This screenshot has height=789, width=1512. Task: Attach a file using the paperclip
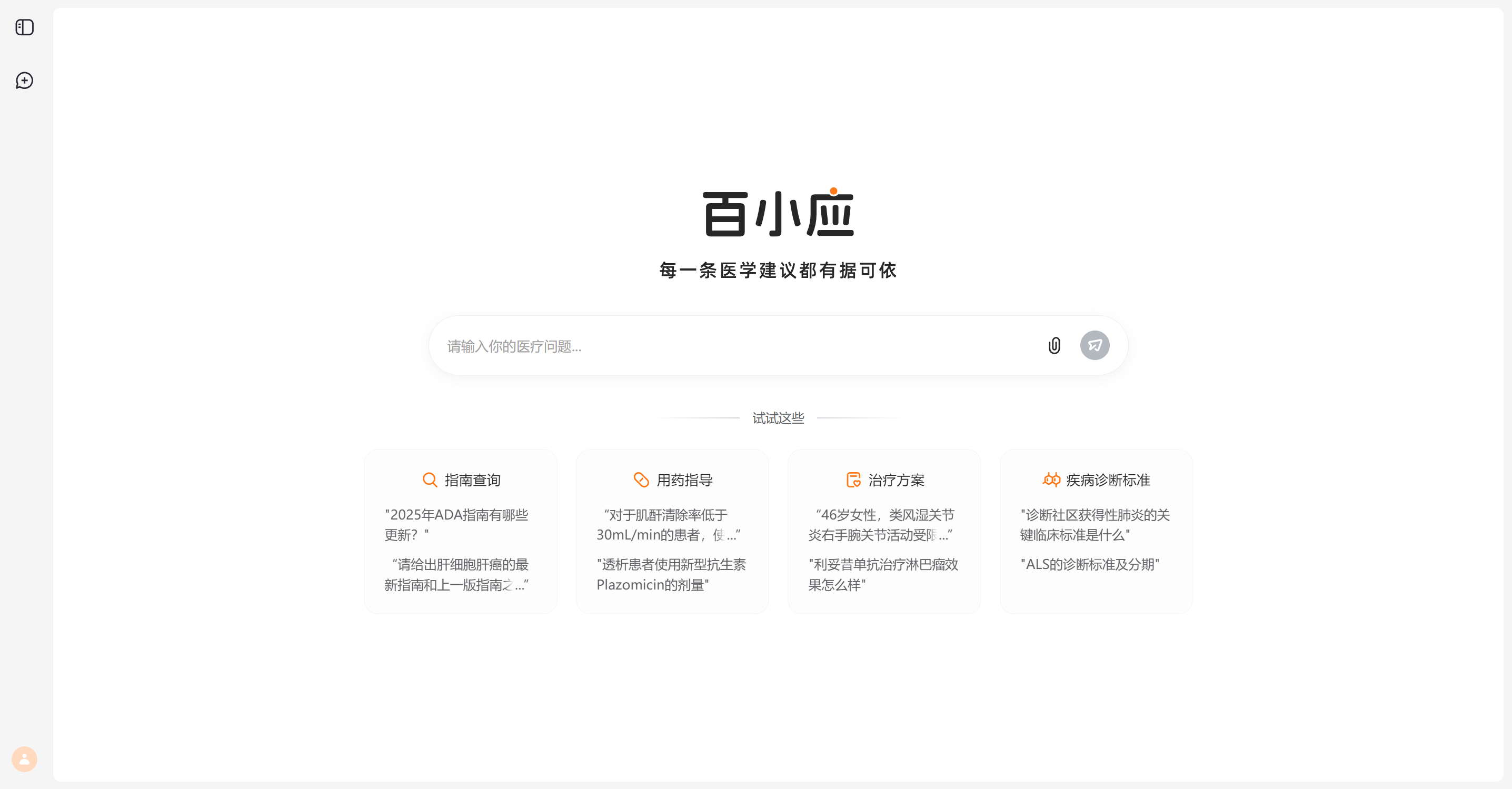[1053, 345]
